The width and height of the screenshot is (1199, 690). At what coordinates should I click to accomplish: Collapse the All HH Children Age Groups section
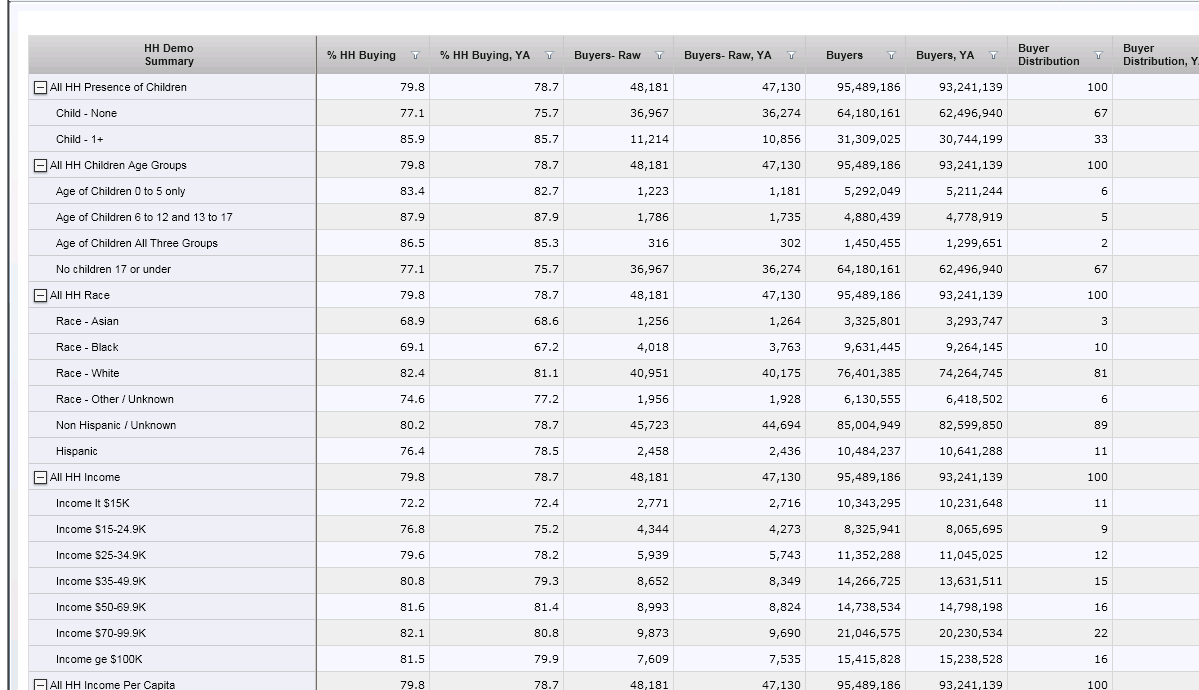coord(41,166)
